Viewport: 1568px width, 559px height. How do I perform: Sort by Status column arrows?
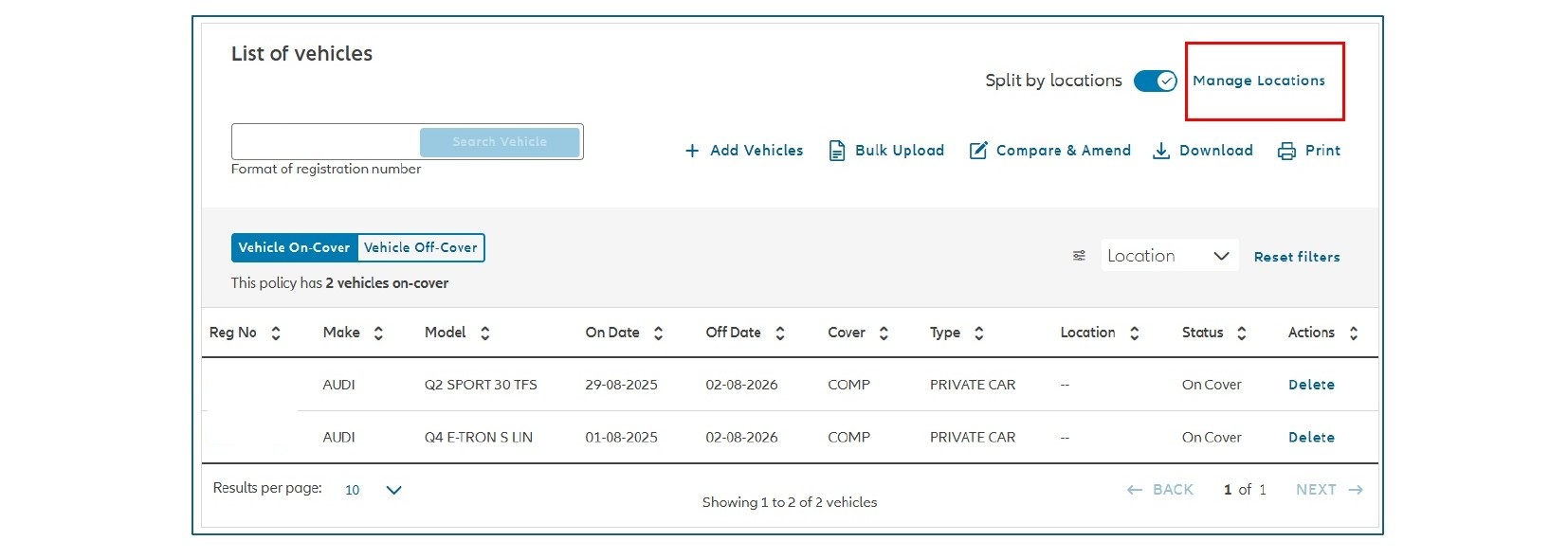coord(1242,333)
